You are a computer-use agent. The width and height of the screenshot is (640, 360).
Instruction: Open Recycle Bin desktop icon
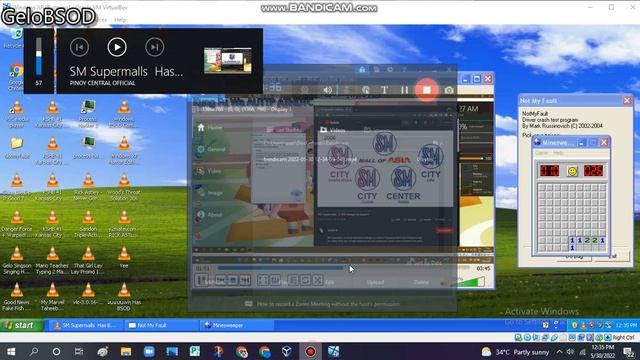click(15, 38)
